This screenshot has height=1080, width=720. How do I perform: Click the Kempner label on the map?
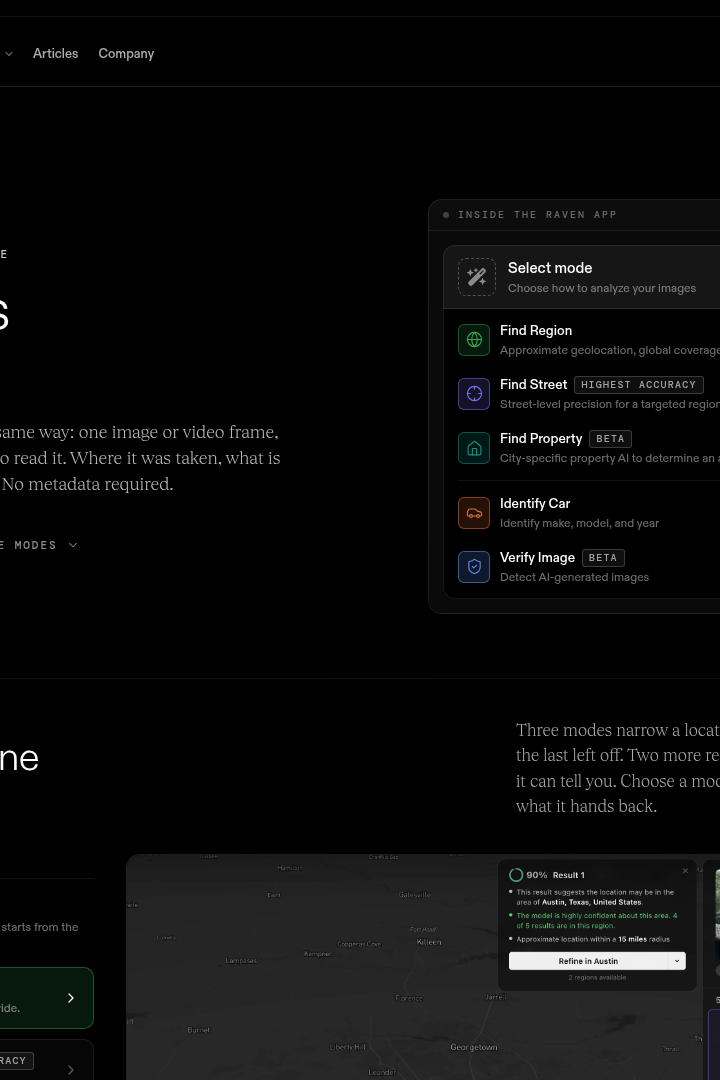pos(318,953)
